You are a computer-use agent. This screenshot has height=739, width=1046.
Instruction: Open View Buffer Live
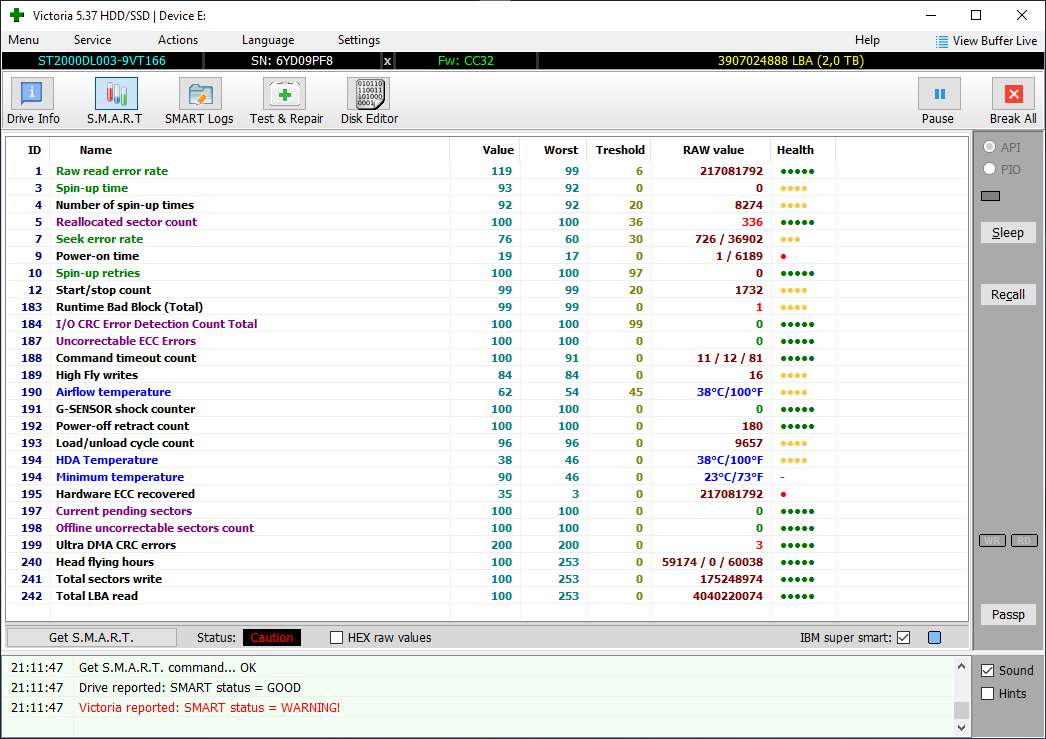(985, 41)
